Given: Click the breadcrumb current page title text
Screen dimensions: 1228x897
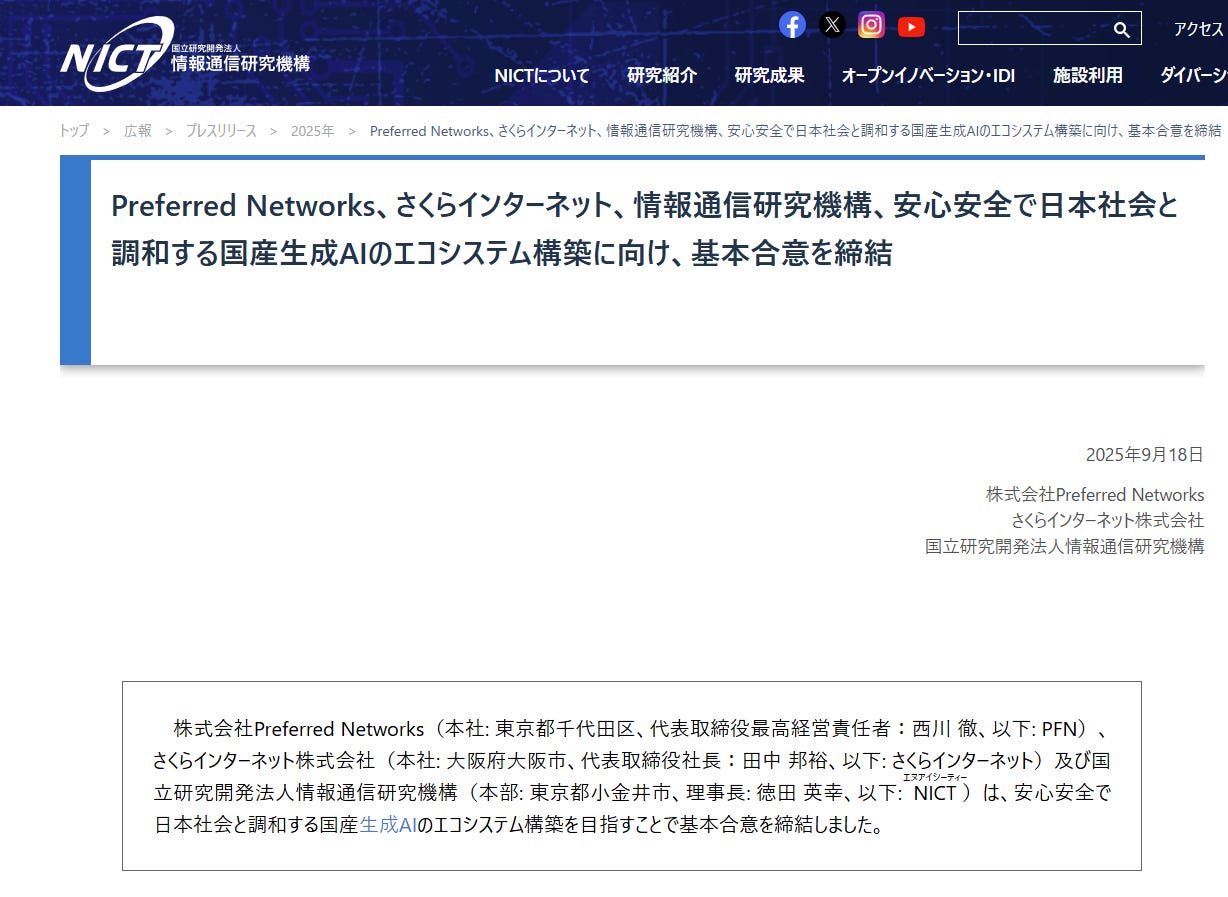Looking at the screenshot, I should (x=795, y=131).
